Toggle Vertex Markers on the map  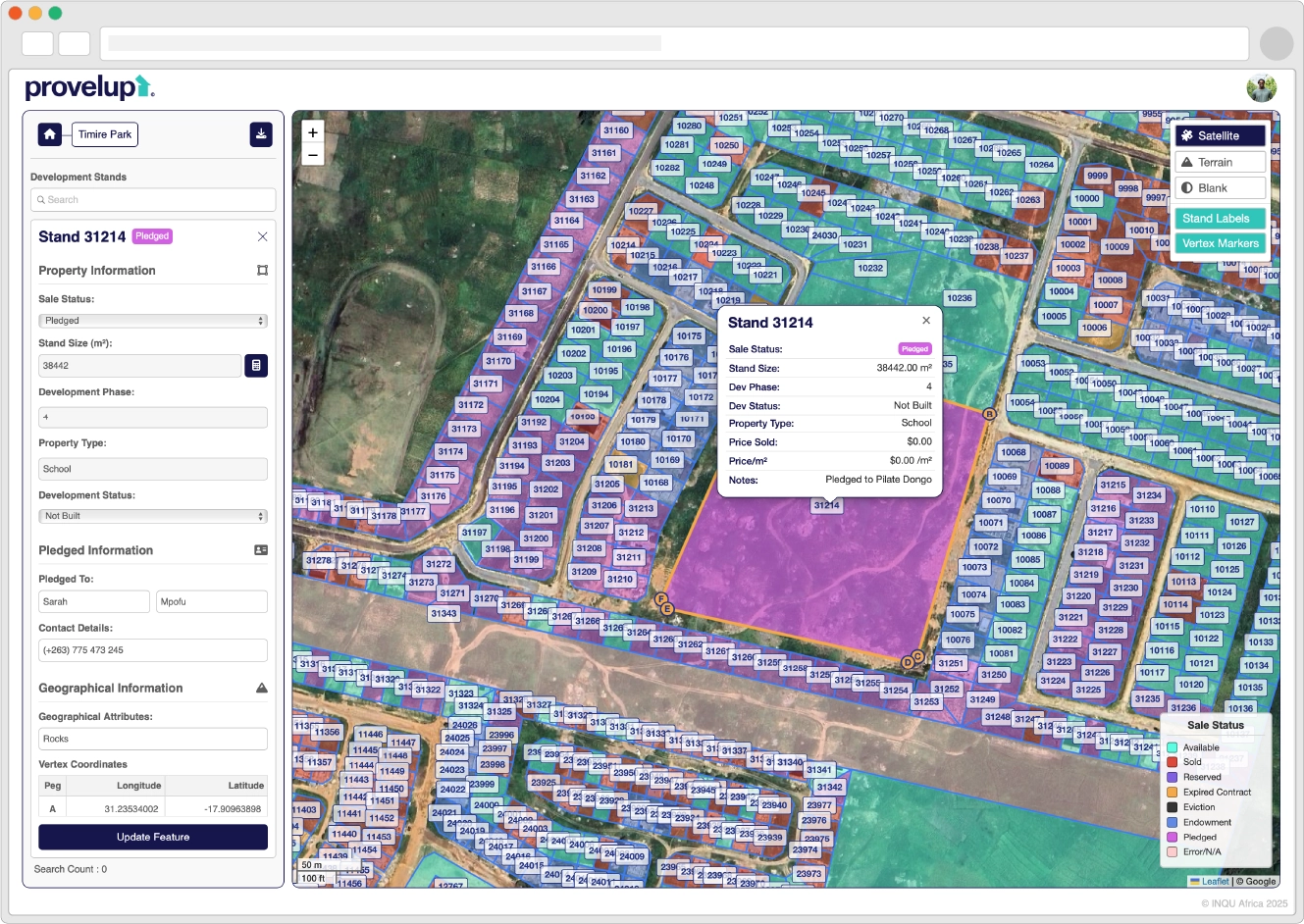1220,243
